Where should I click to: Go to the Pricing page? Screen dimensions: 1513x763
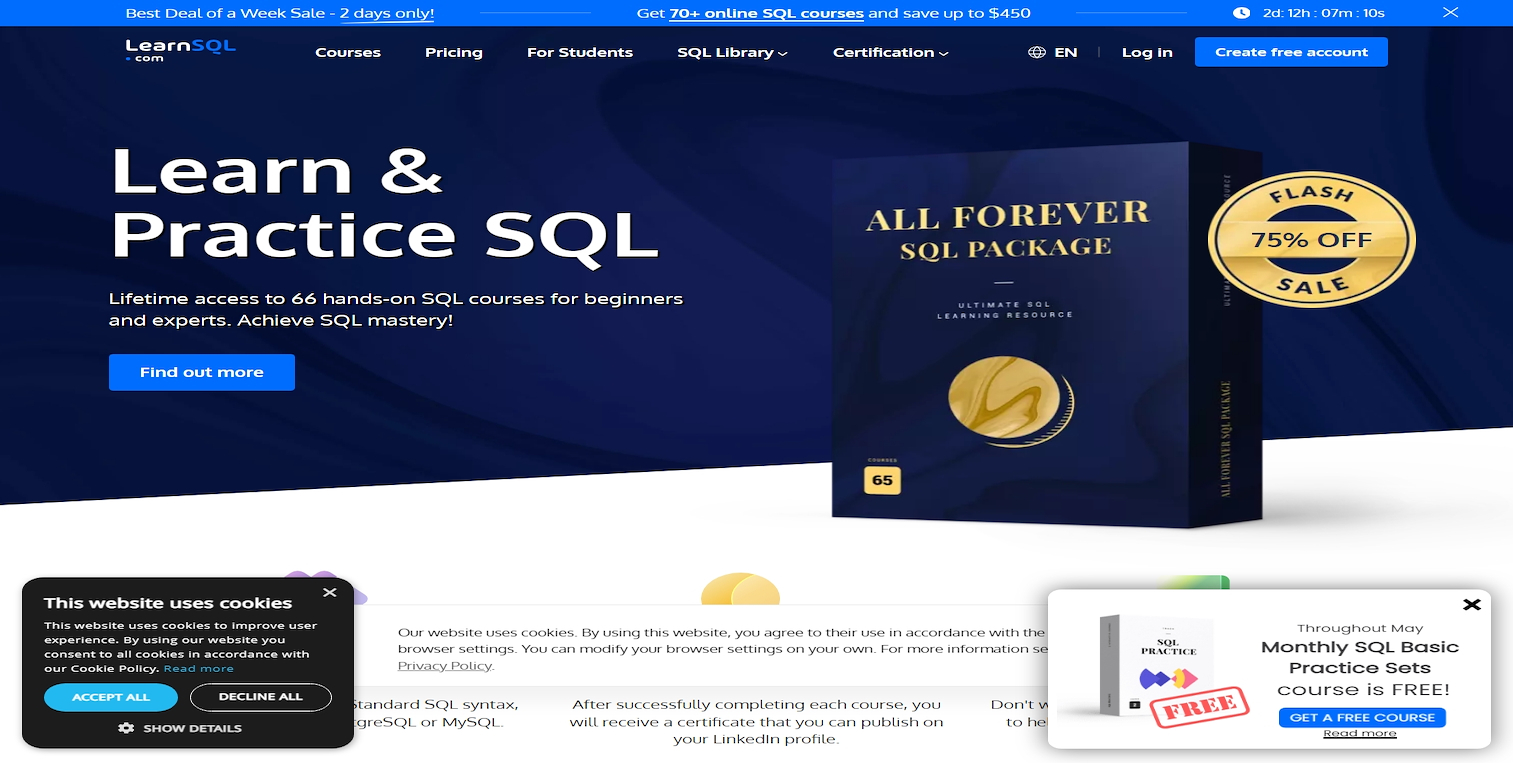pyautogui.click(x=454, y=52)
